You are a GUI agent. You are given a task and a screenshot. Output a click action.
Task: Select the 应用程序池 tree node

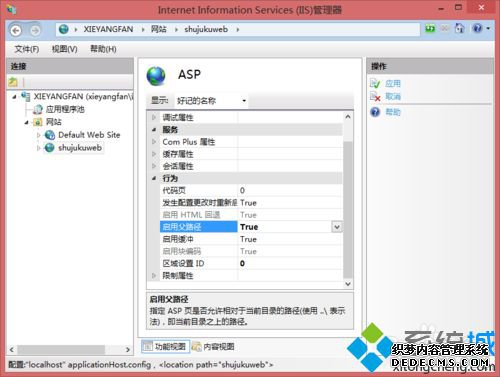point(65,109)
